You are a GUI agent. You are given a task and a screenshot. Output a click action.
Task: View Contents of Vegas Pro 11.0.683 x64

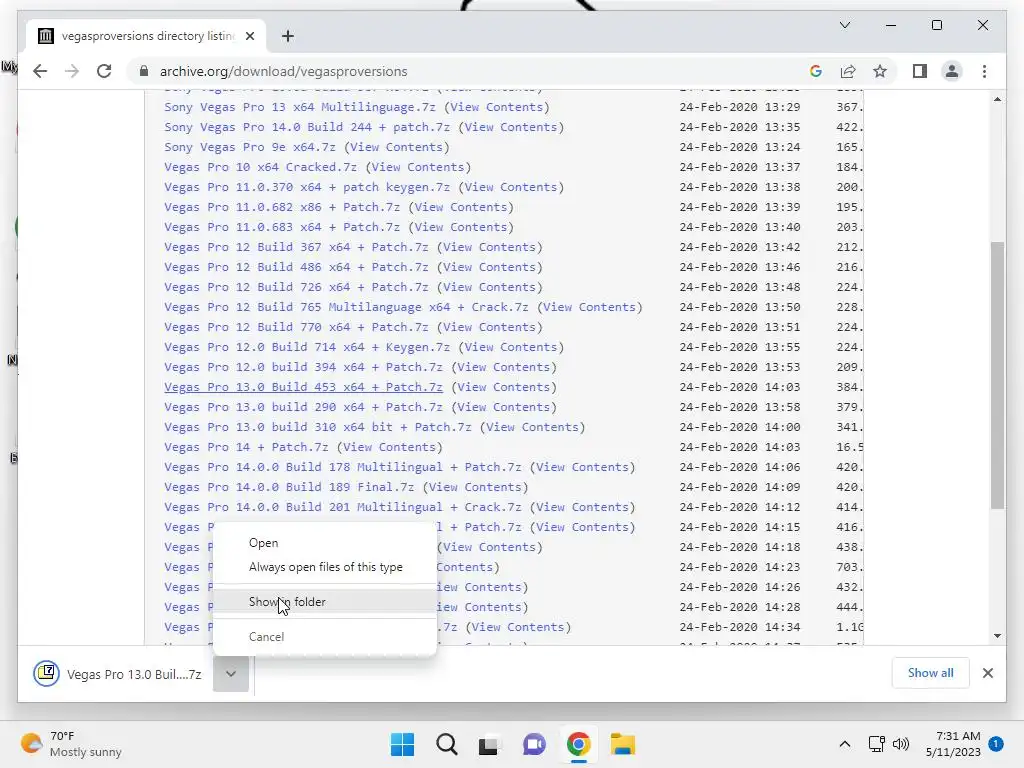click(460, 227)
